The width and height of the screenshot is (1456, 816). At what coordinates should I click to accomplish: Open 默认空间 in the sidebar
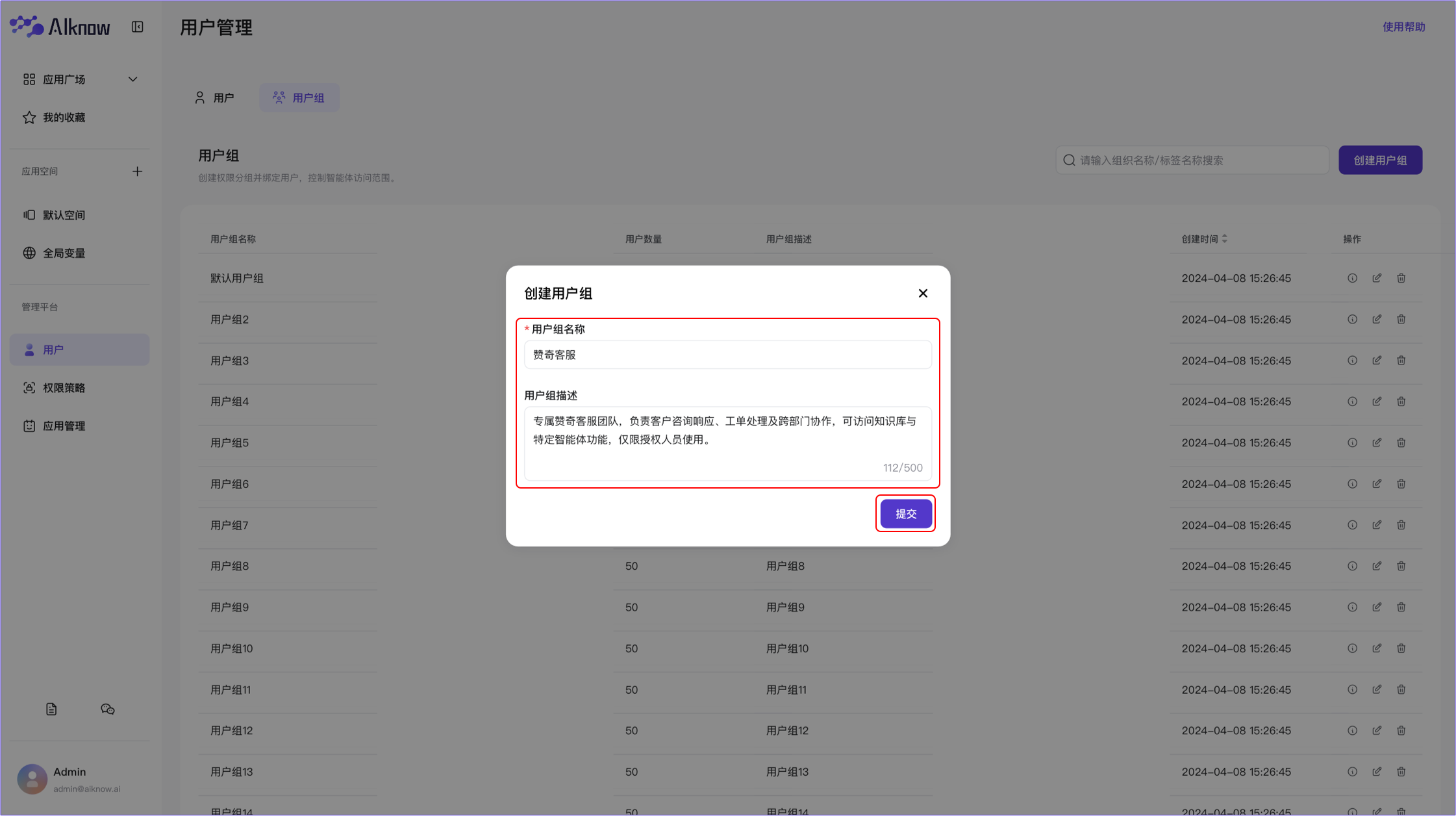pos(65,215)
